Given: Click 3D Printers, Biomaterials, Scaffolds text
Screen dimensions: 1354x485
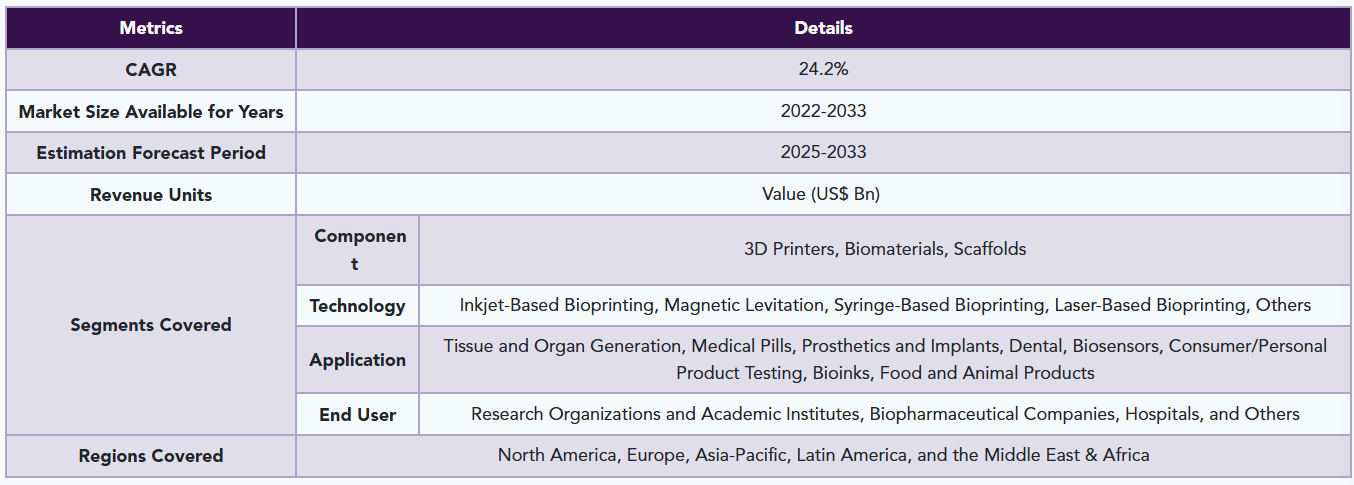Looking at the screenshot, I should pyautogui.click(x=885, y=250).
